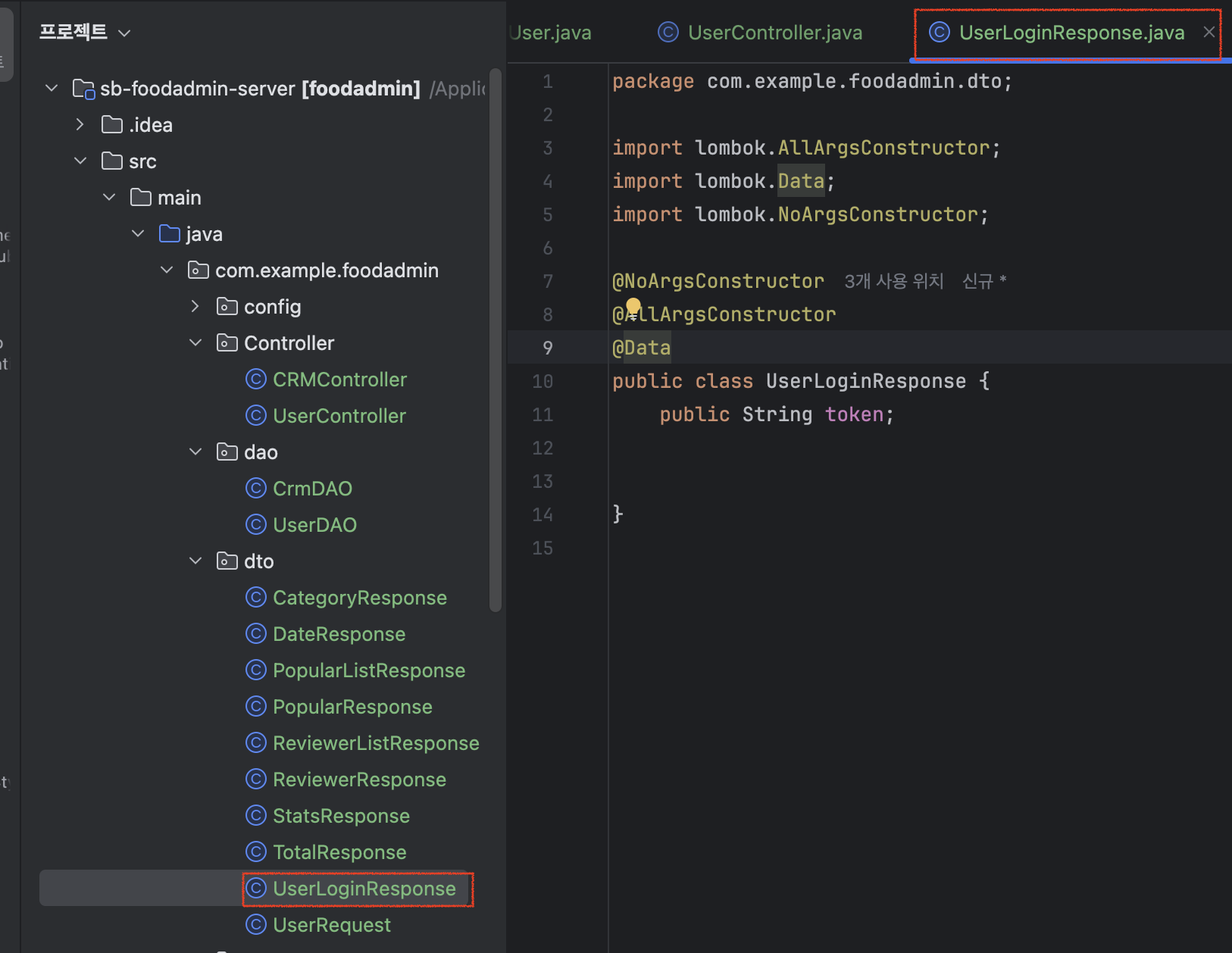Click the DateResponse class icon

click(x=256, y=633)
